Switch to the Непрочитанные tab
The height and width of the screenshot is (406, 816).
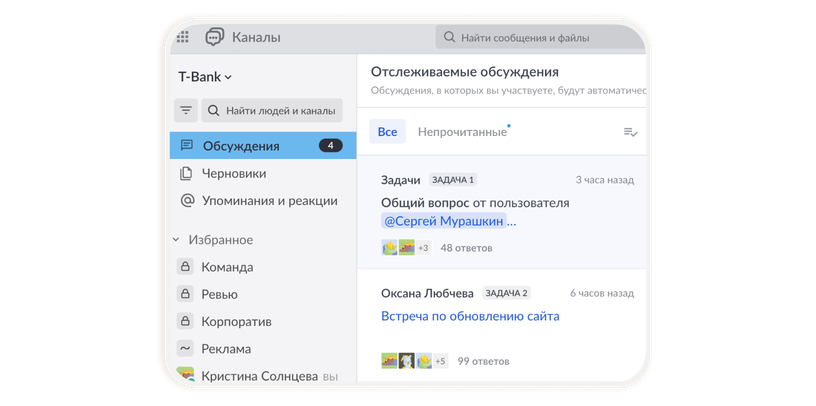click(463, 132)
